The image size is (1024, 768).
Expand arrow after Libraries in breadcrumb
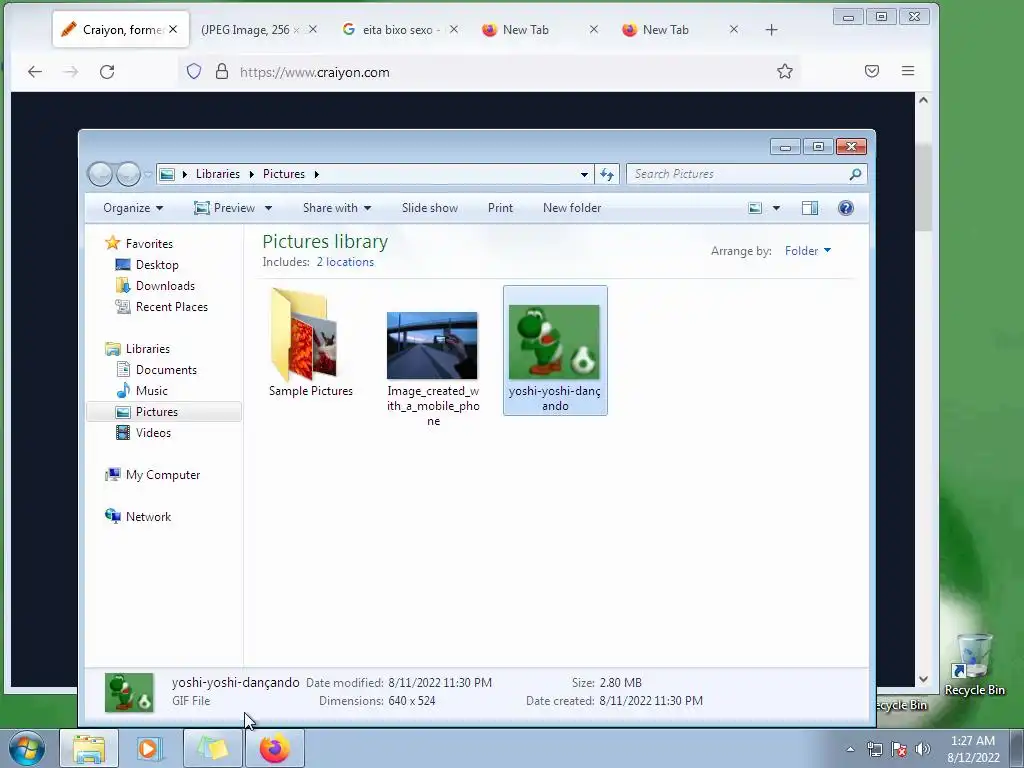[251, 174]
